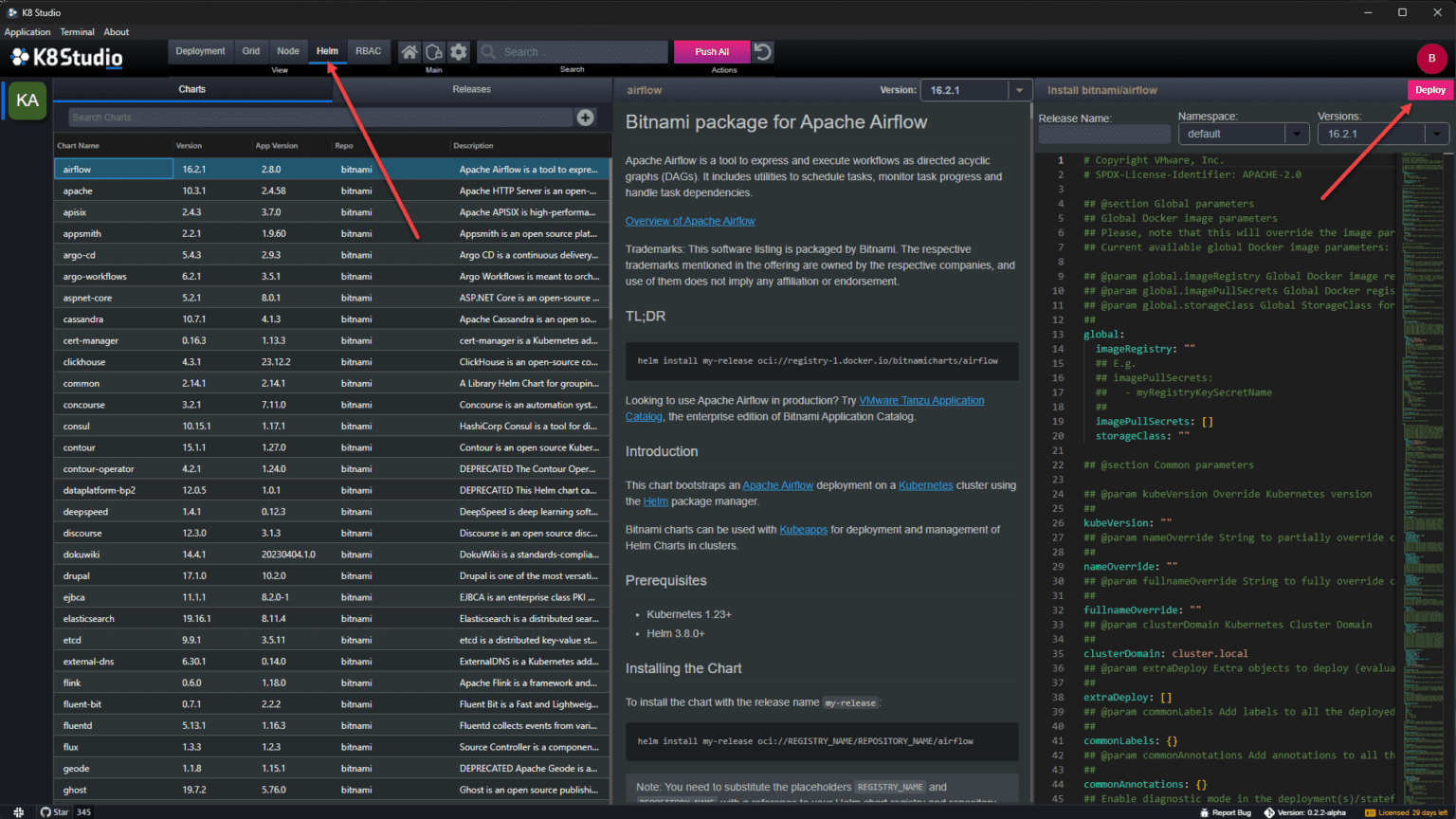Image resolution: width=1456 pixels, height=819 pixels.
Task: Select the Deployment tab in the toolbar
Action: click(200, 51)
